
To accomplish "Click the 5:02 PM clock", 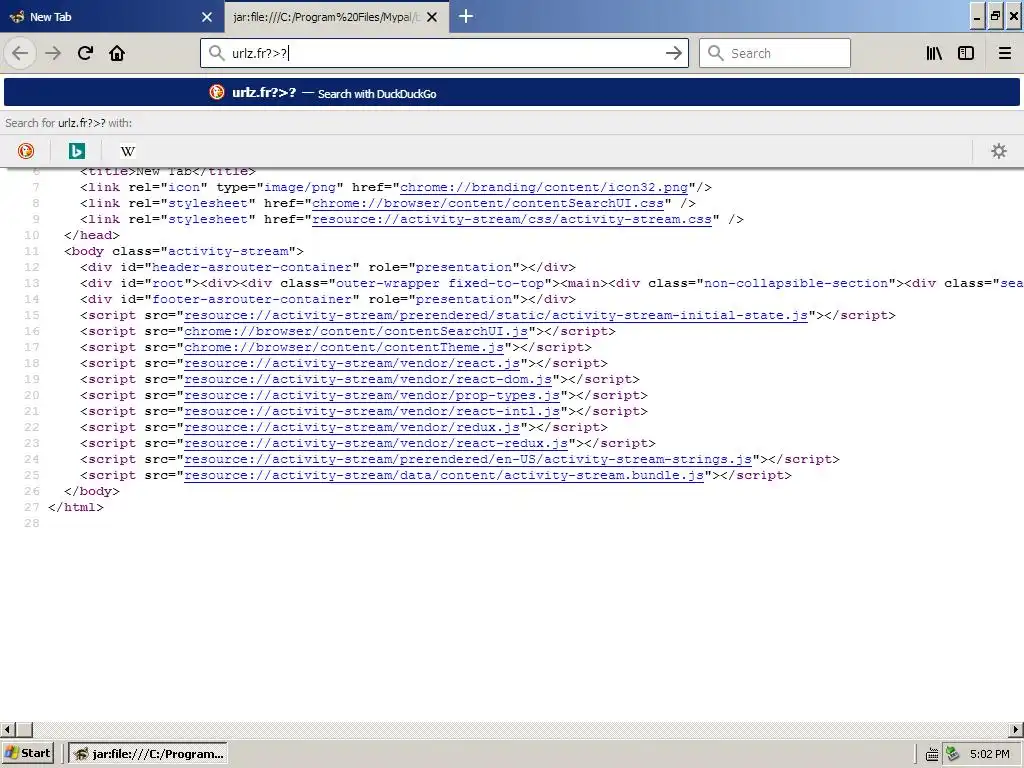I will (989, 754).
